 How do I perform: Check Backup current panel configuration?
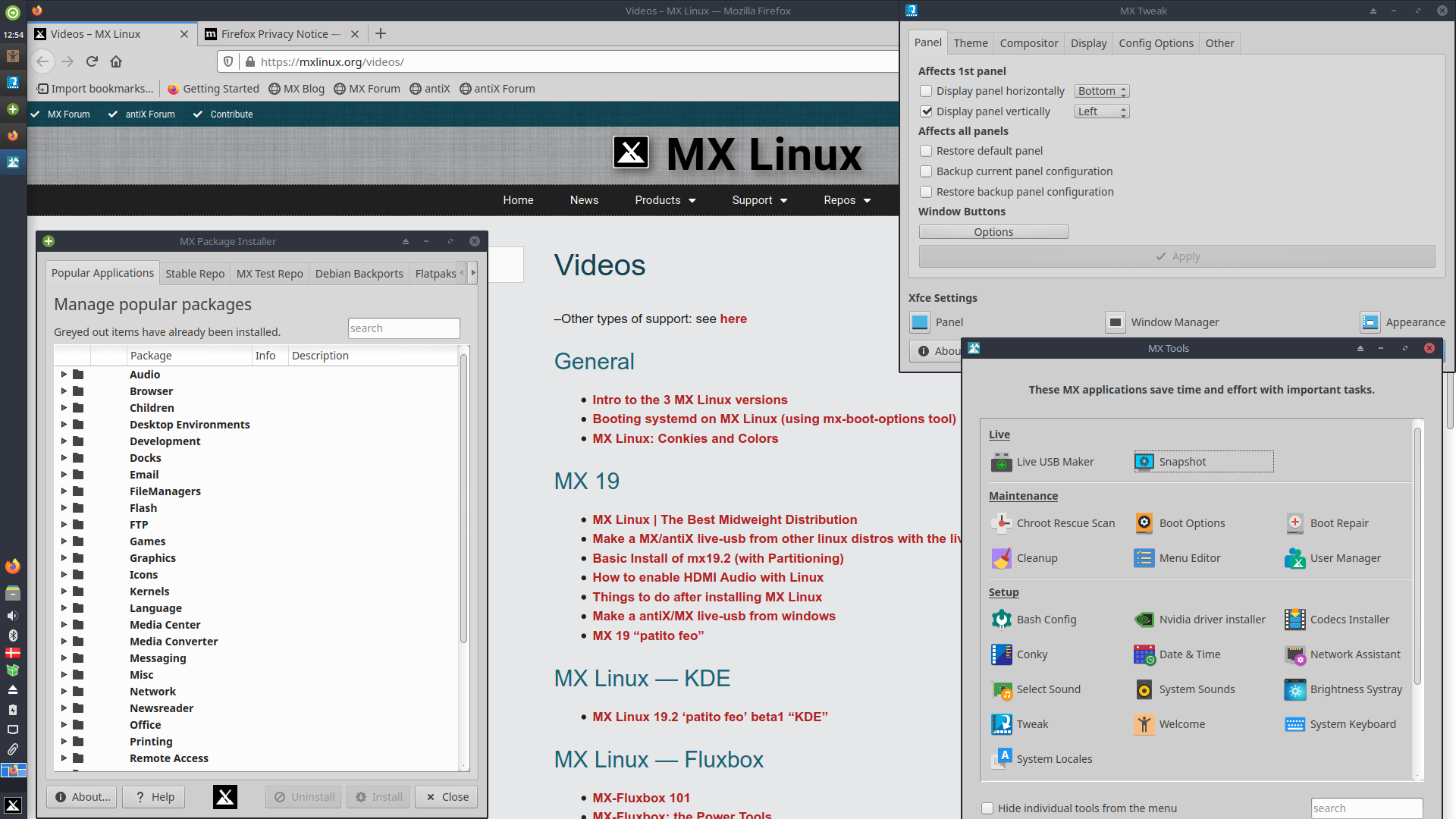[926, 171]
